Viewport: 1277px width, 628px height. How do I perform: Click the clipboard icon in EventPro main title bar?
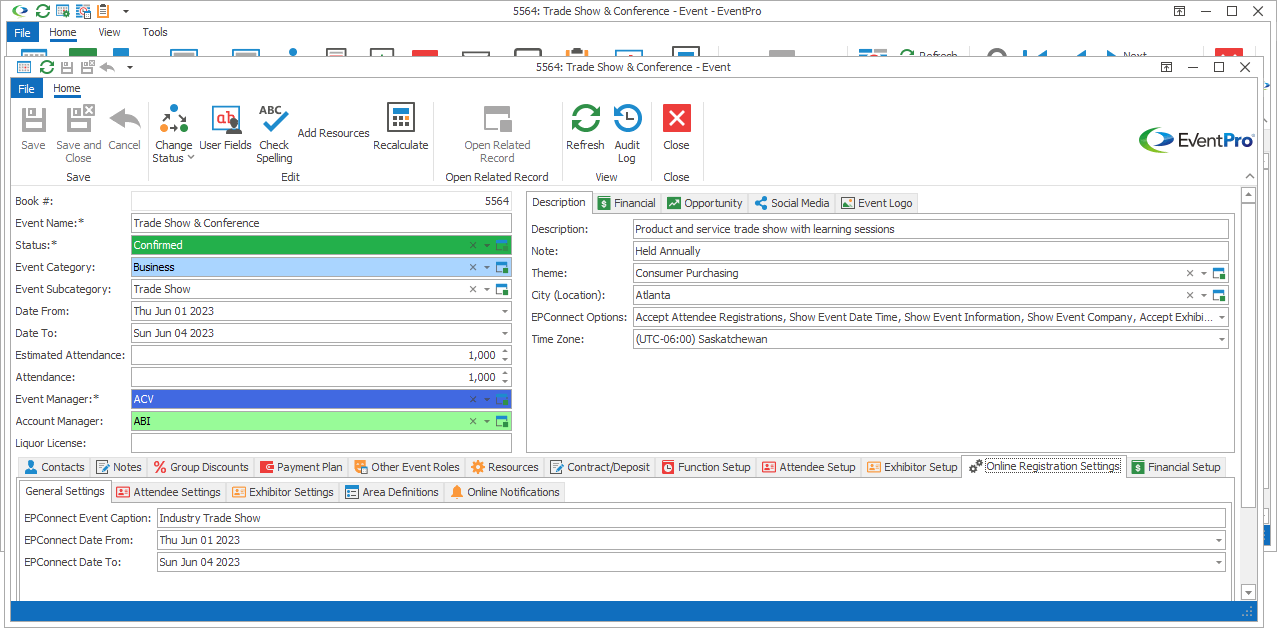point(103,11)
